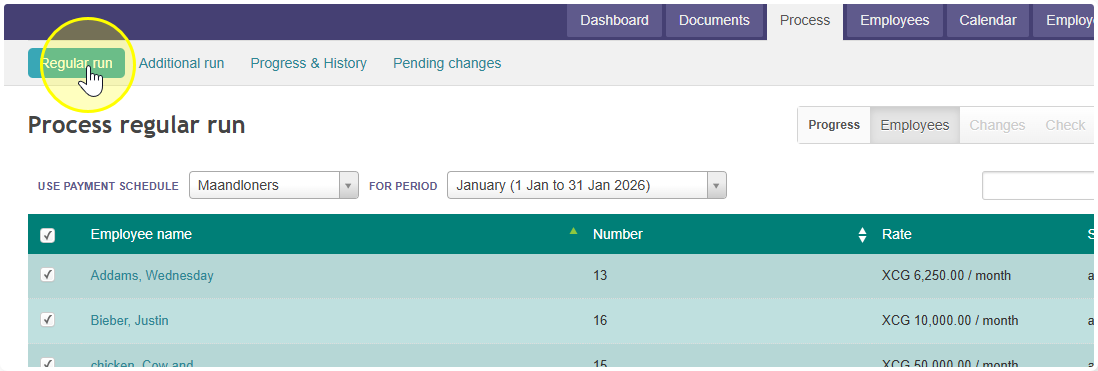The image size is (1098, 371).
Task: Open the Calendar tab
Action: [x=987, y=20]
